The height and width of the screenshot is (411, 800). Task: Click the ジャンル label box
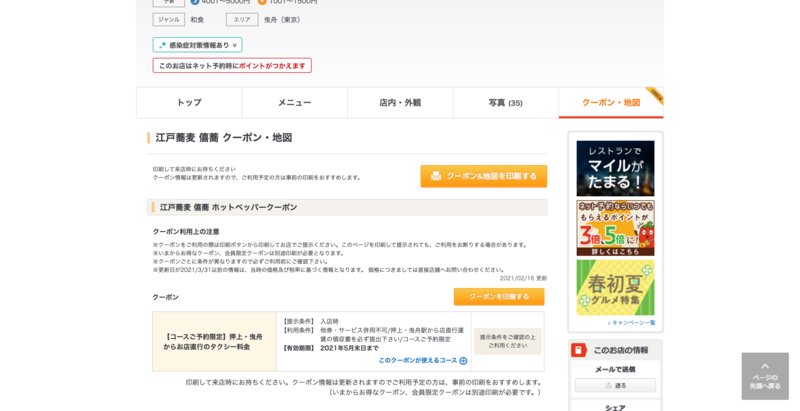(168, 19)
